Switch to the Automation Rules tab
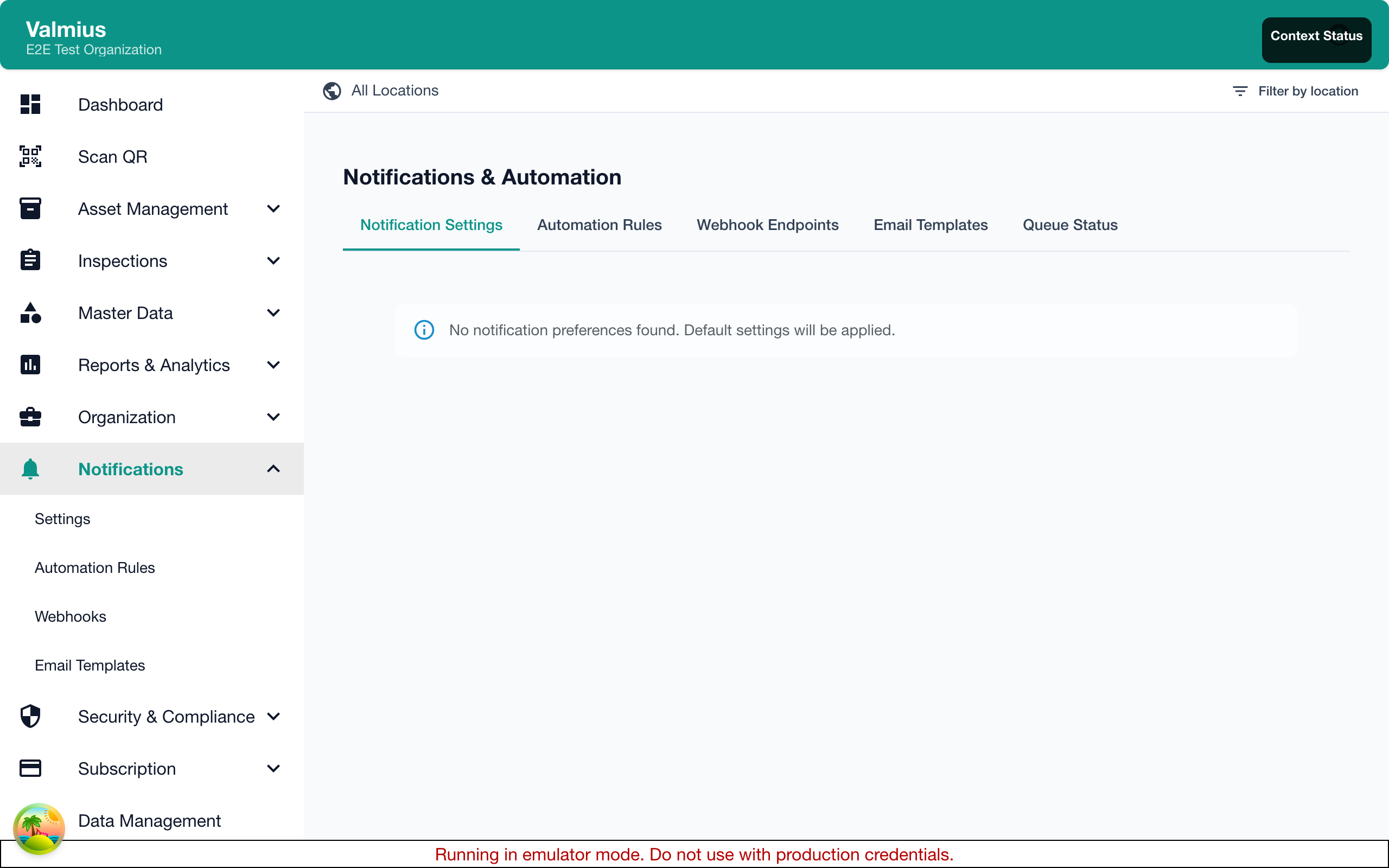 tap(599, 225)
